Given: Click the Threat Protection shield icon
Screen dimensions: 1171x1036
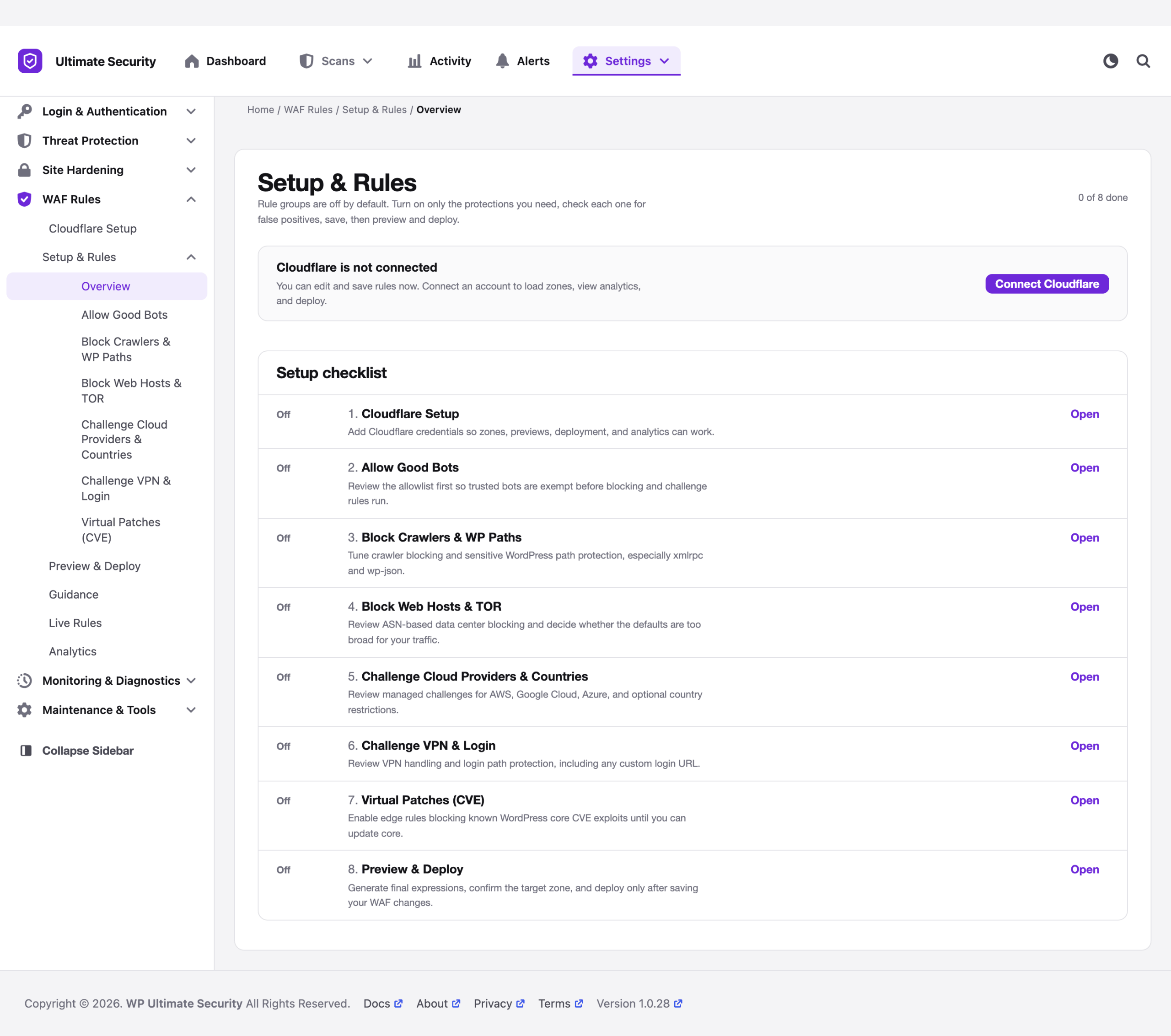Looking at the screenshot, I should point(24,140).
